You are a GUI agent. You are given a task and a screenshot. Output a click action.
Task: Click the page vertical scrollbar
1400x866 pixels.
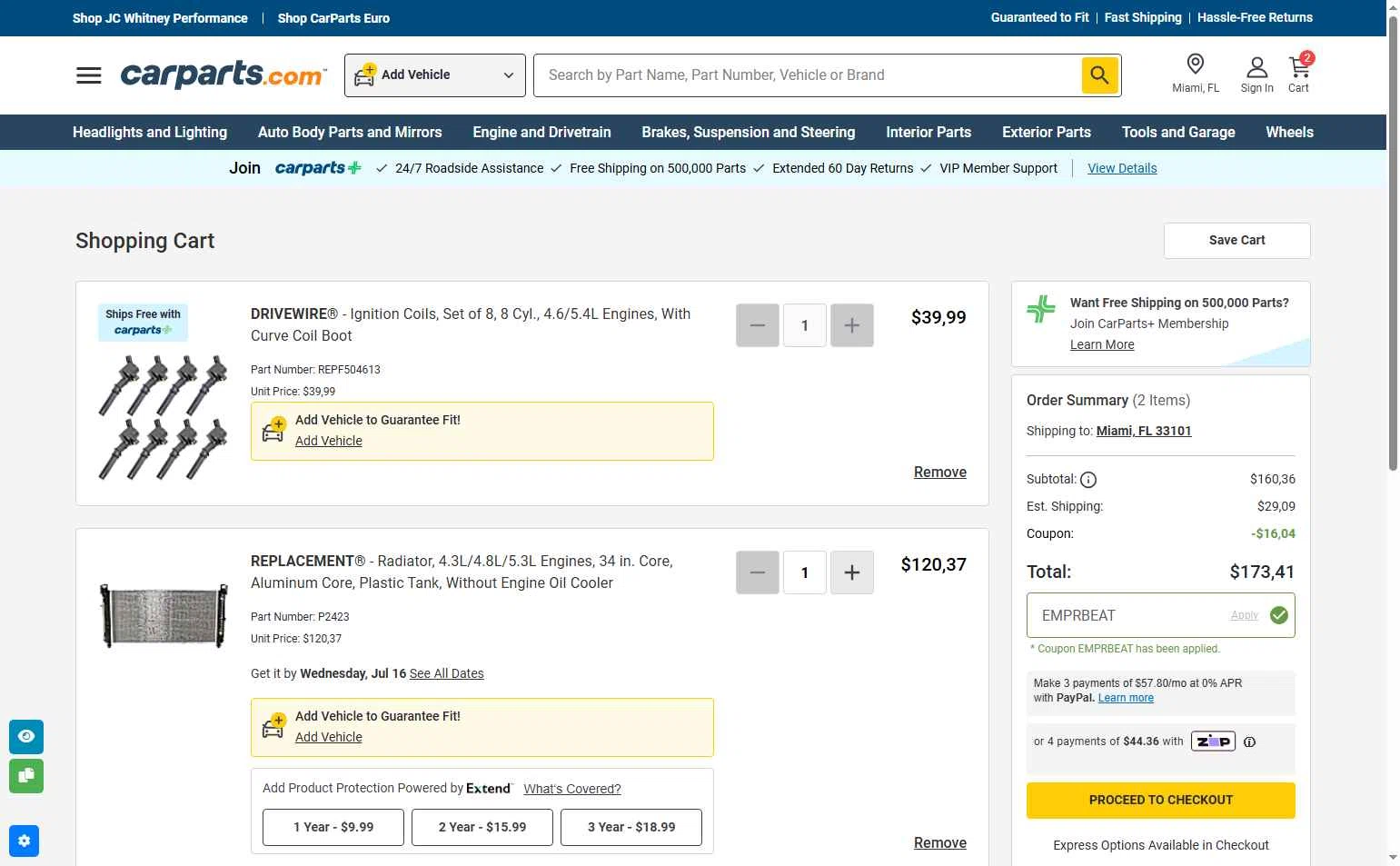(x=1393, y=245)
